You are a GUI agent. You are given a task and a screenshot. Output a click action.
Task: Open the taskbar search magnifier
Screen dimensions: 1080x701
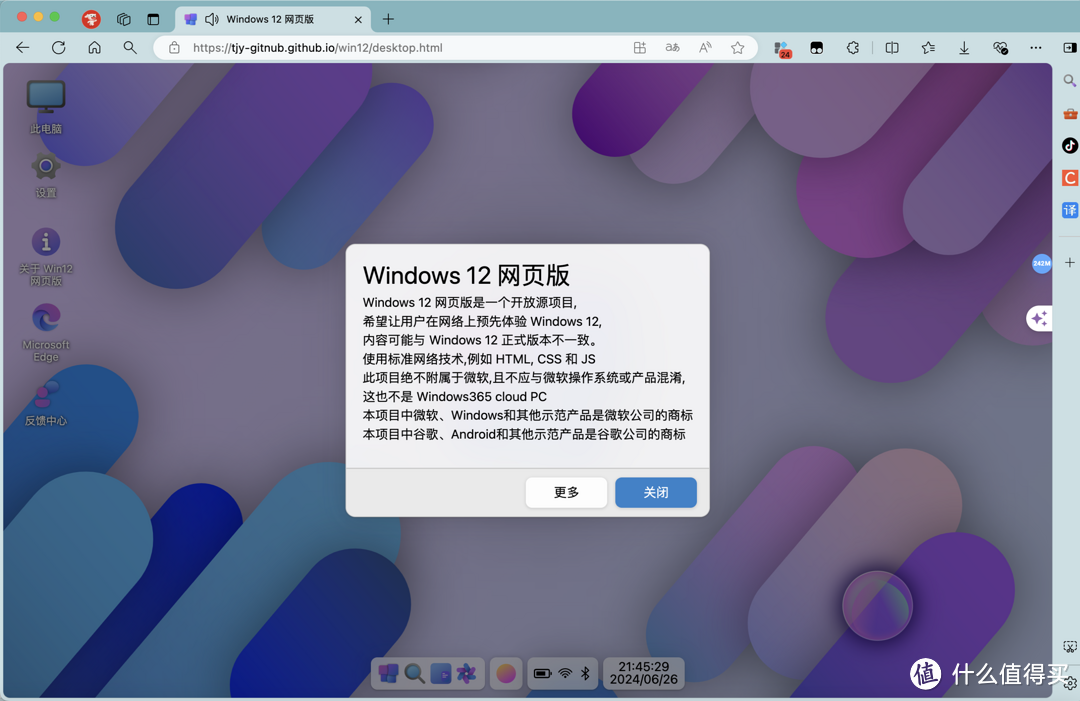tap(414, 673)
